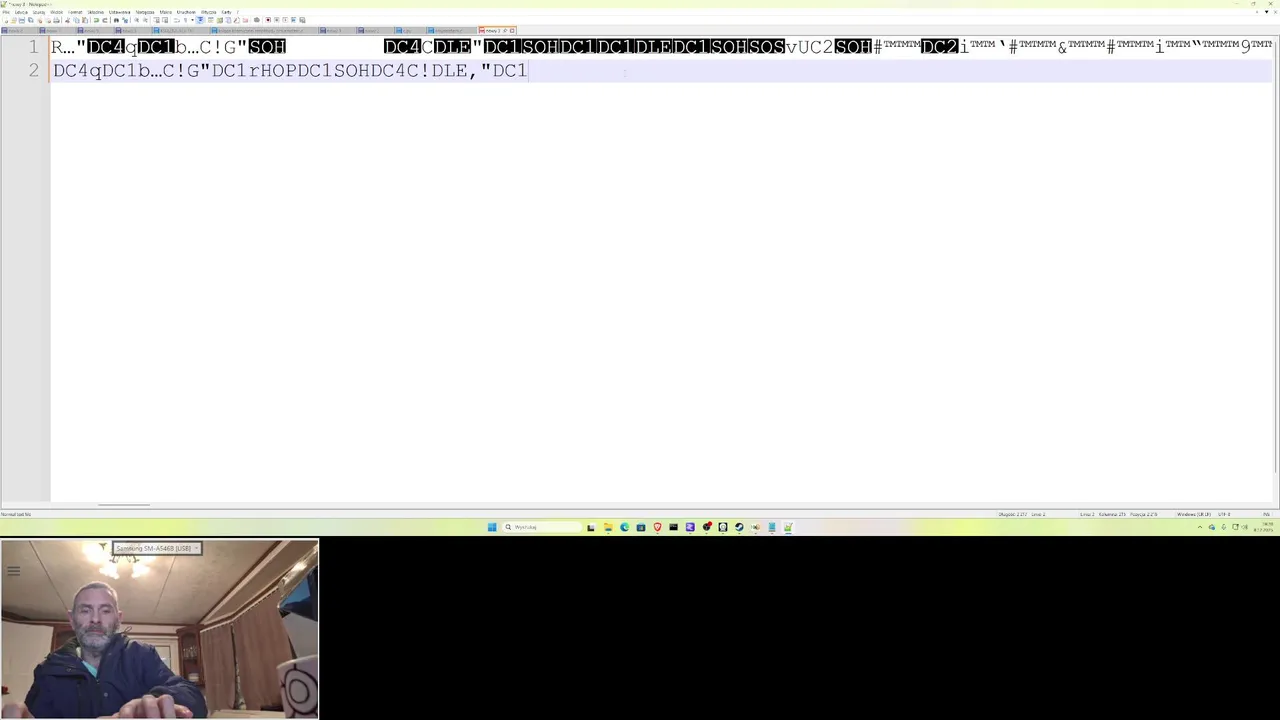The height and width of the screenshot is (720, 1280).
Task: Open the Narzędzia menu
Action: [145, 12]
